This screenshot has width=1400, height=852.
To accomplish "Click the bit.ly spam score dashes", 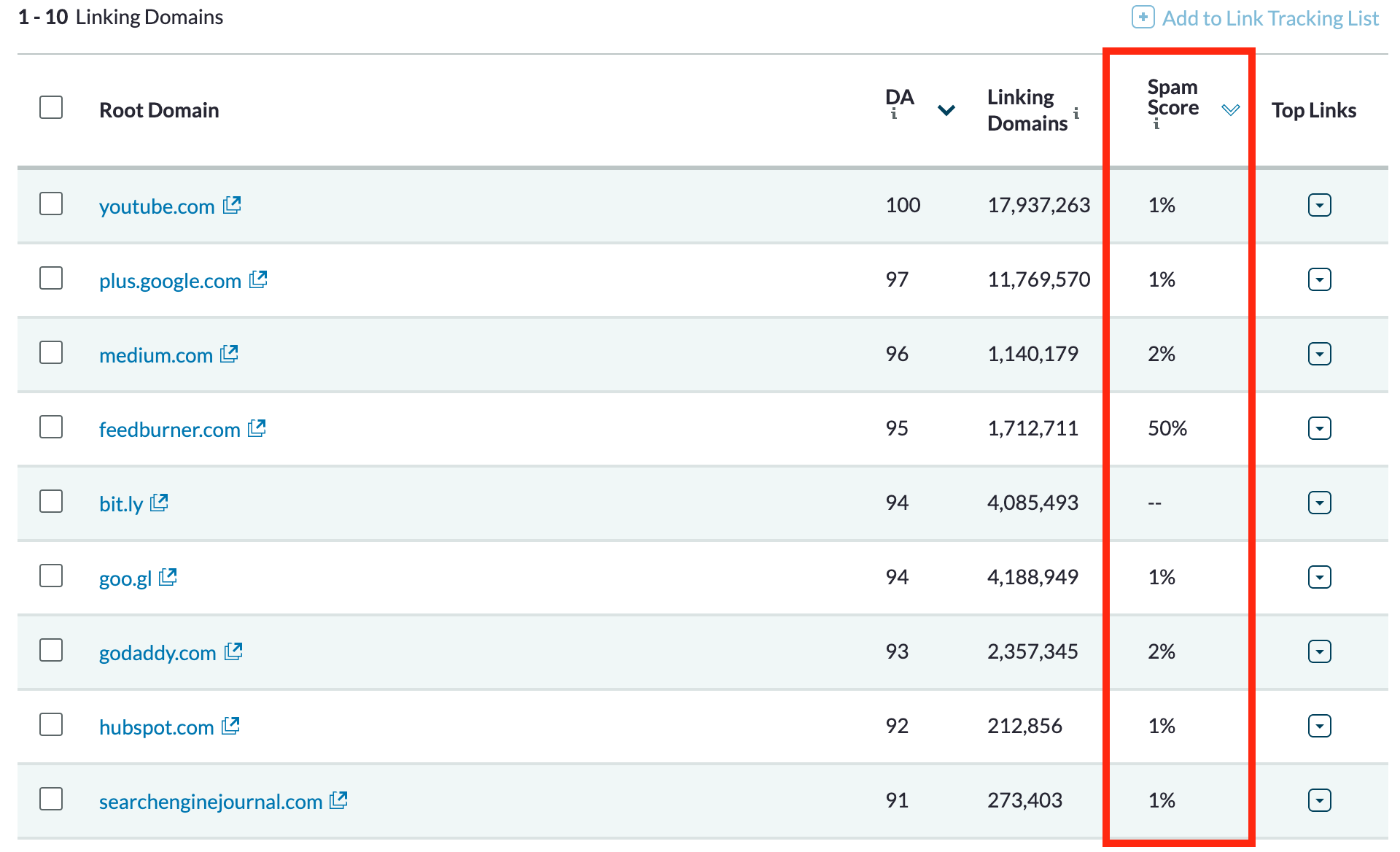I will pos(1154,503).
